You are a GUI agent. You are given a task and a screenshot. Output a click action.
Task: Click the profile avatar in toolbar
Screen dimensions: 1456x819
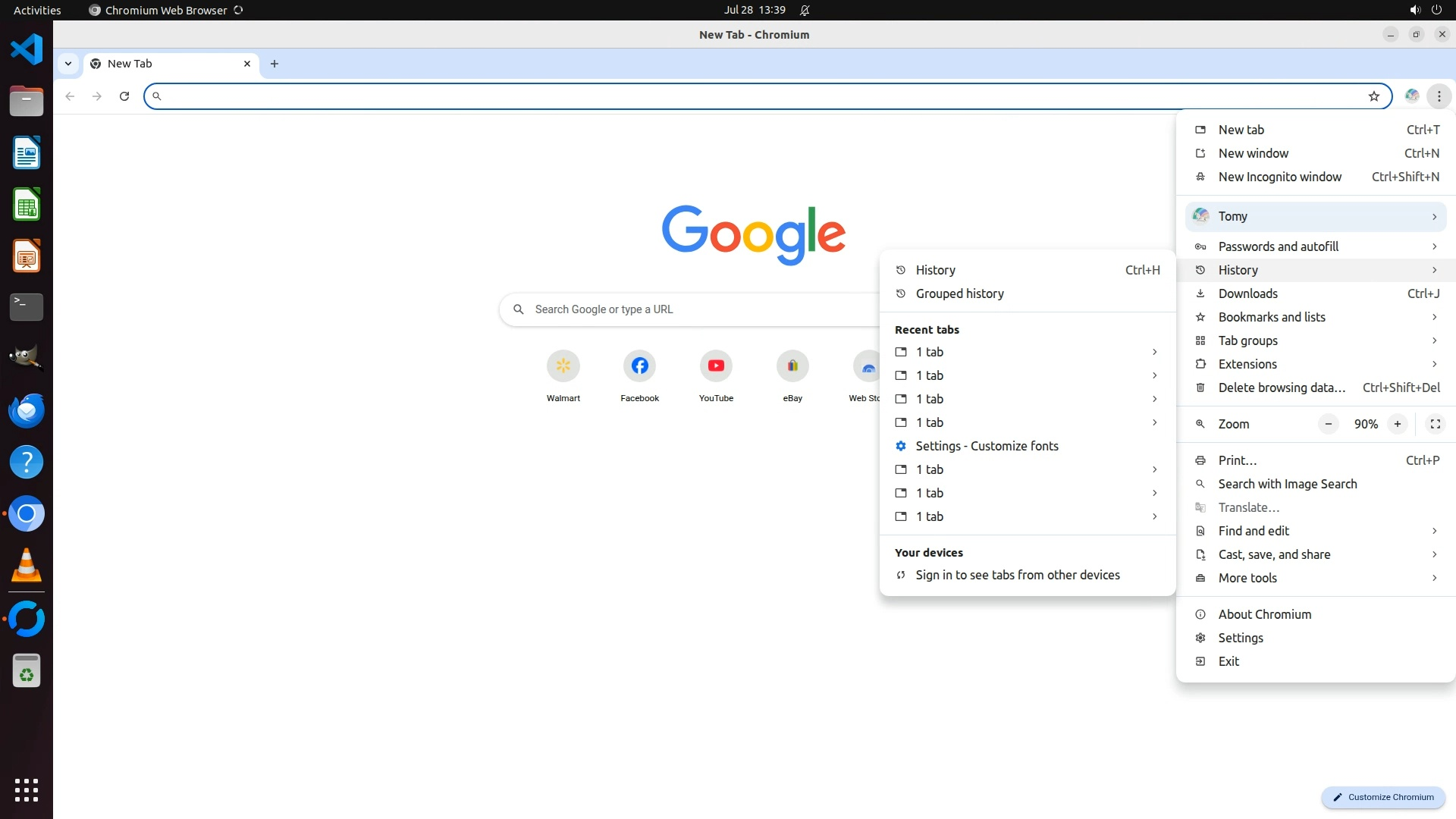pos(1411,96)
